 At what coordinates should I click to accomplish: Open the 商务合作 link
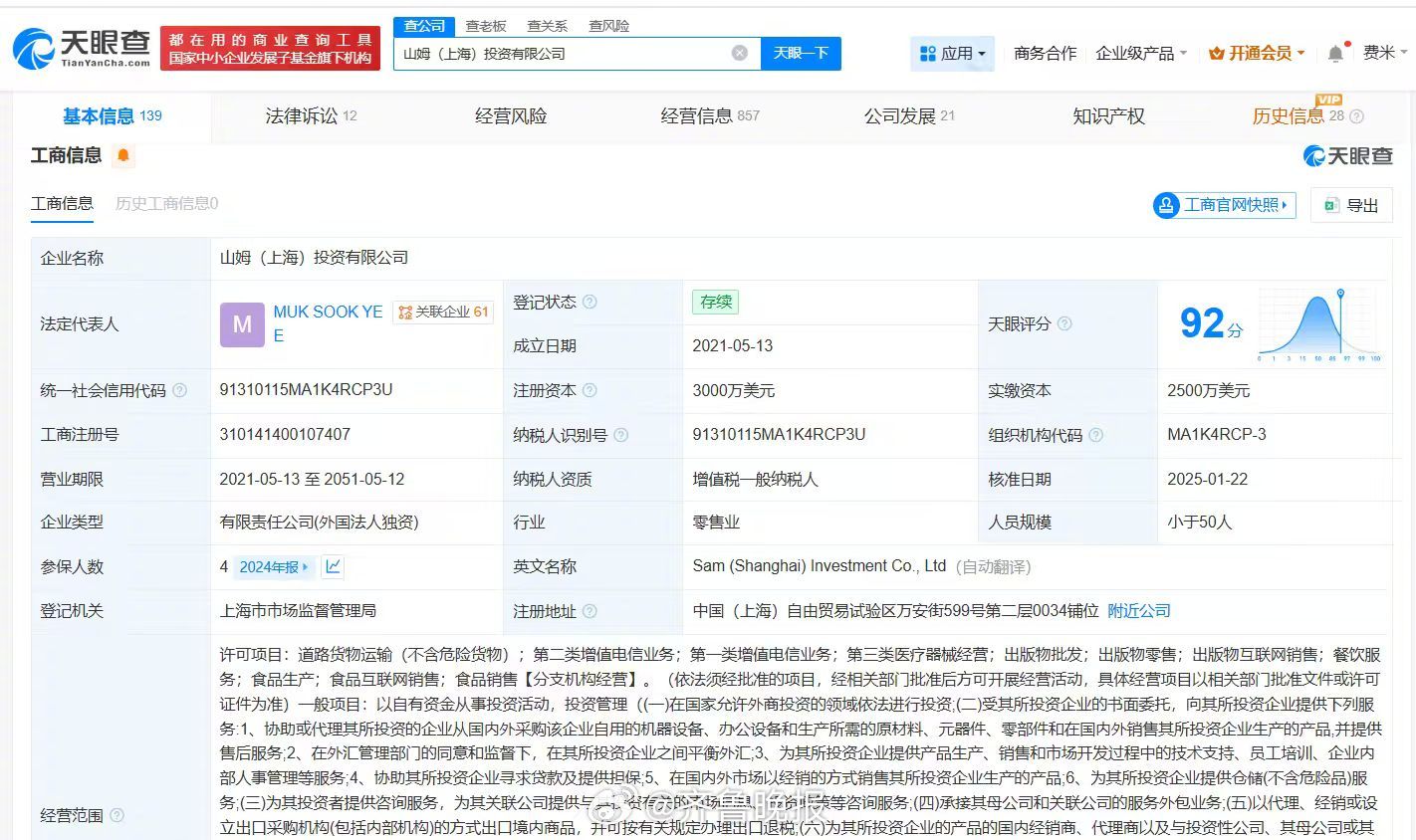pos(1045,54)
